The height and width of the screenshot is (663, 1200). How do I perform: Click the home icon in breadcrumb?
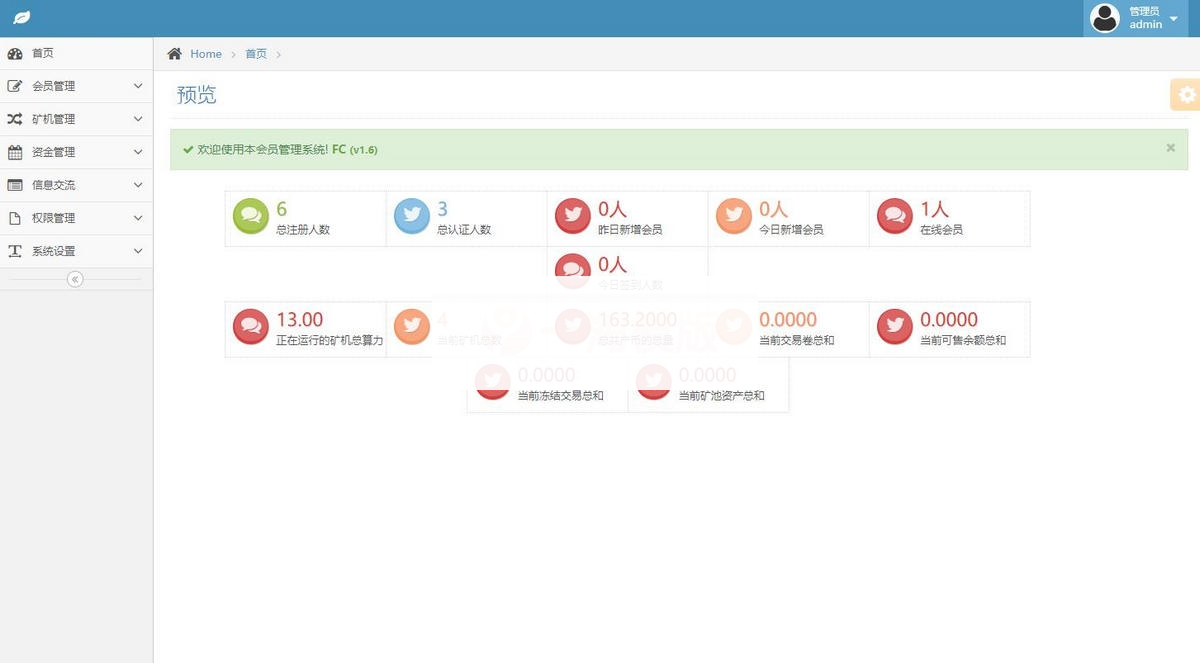coord(175,54)
